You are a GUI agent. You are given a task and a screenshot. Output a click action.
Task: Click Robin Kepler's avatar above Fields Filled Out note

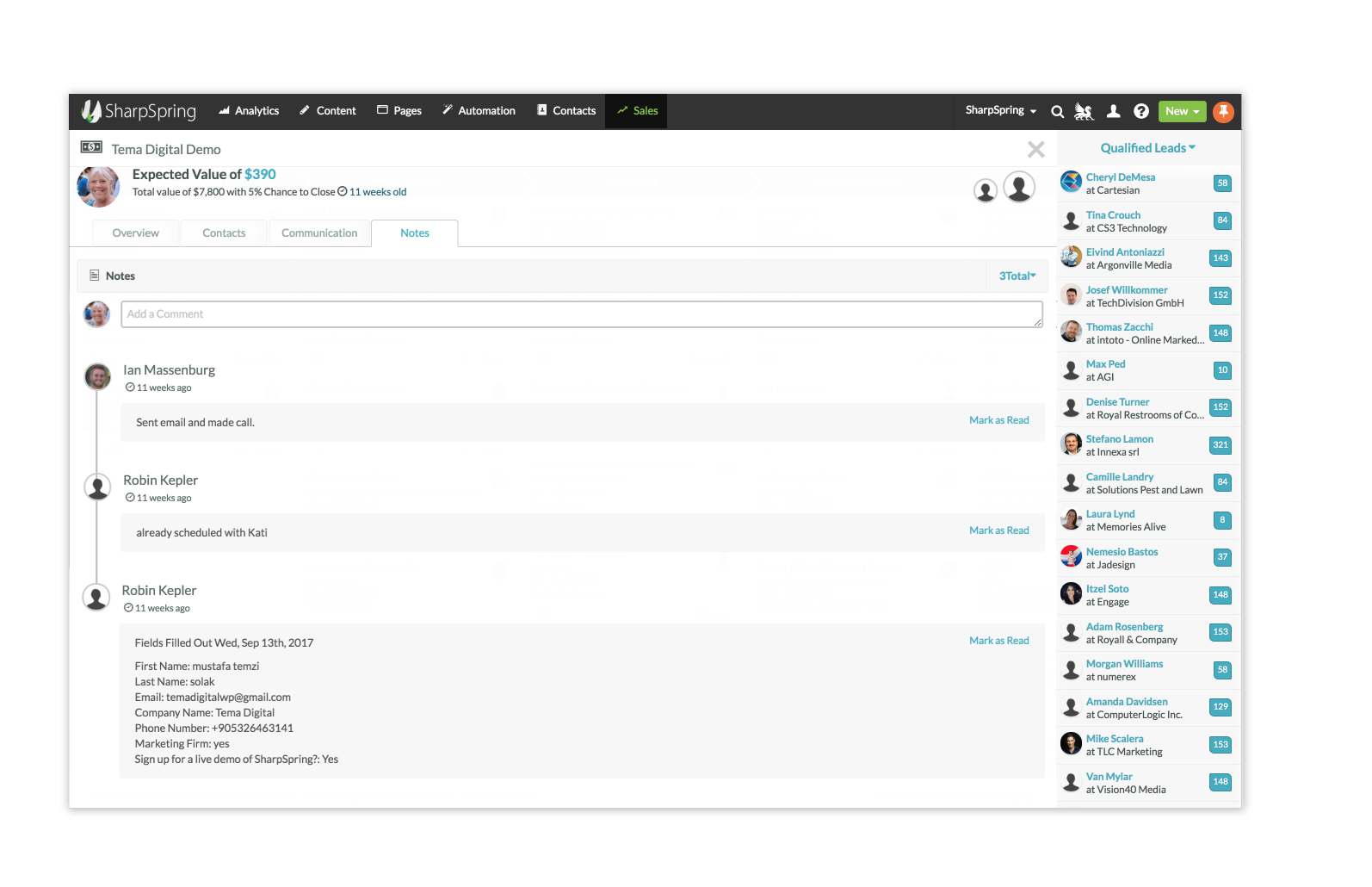96,597
